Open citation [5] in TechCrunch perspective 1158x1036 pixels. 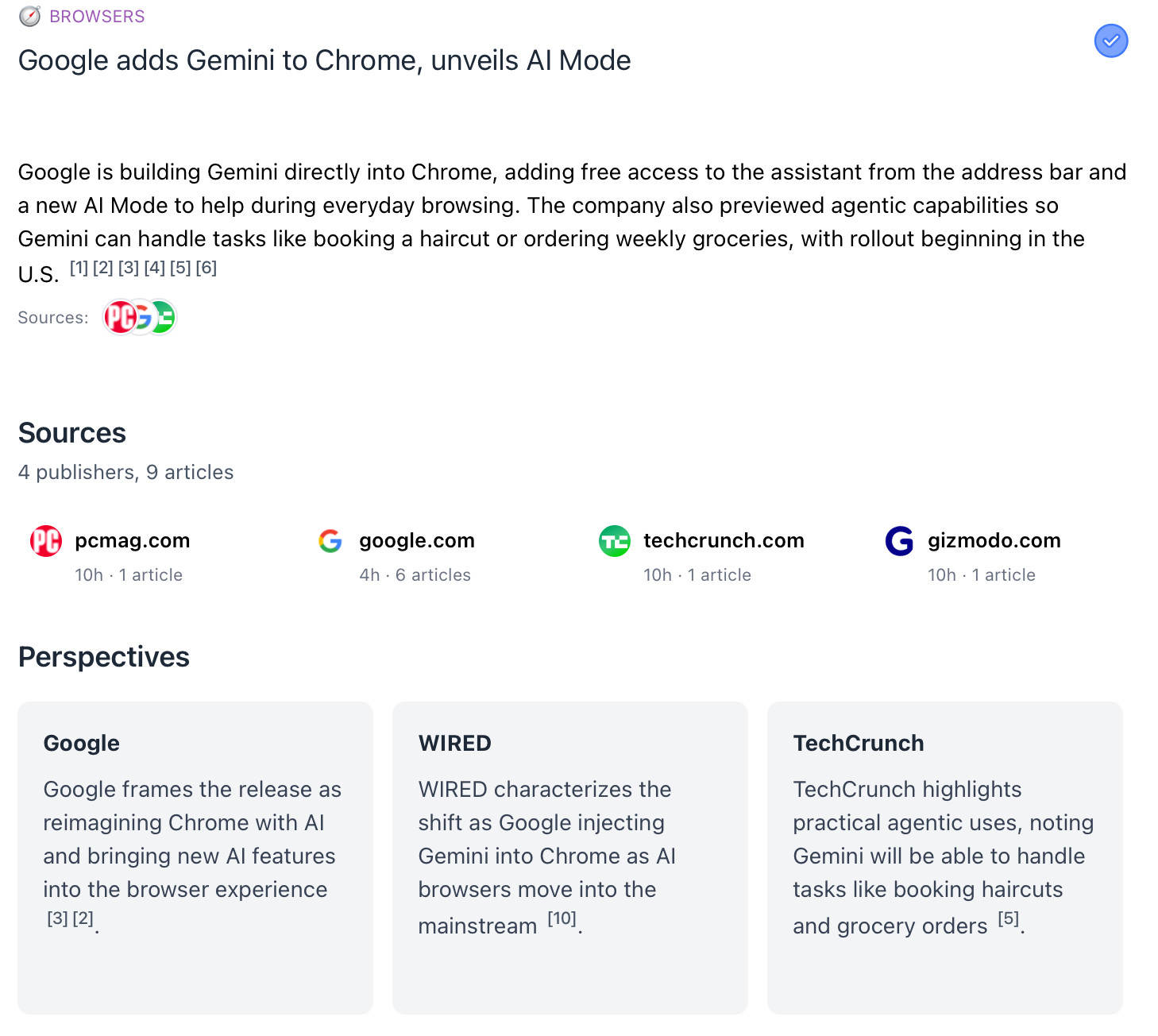tap(1009, 918)
